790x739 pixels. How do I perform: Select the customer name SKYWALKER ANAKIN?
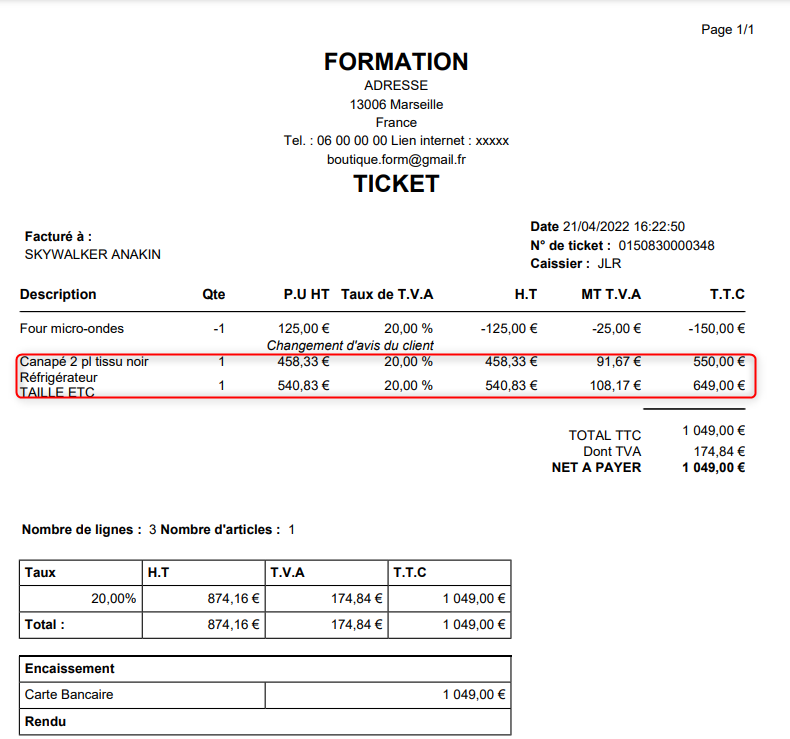[92, 254]
